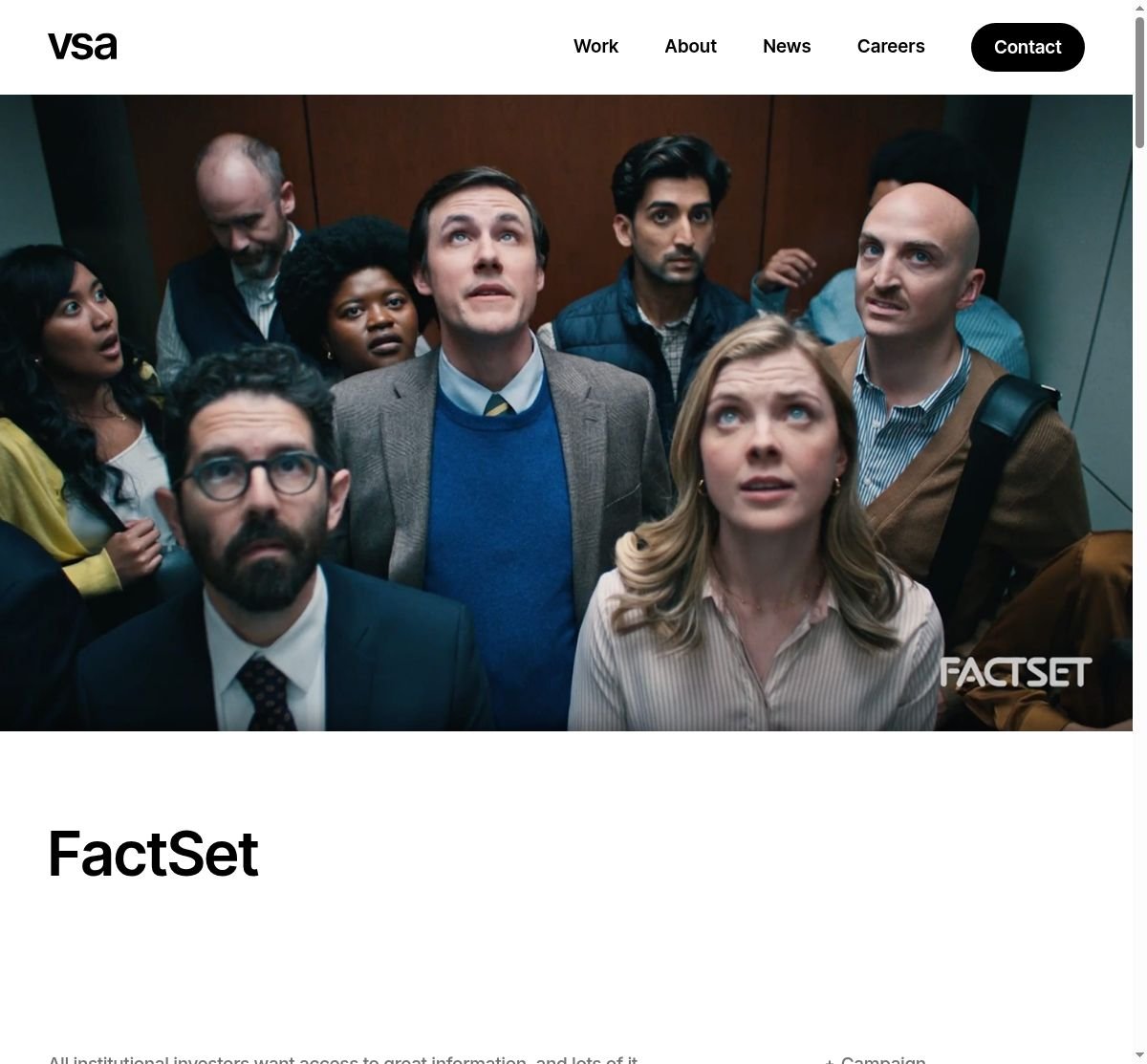1147x1064 pixels.
Task: Click the Campaign label text
Action: click(x=883, y=1059)
